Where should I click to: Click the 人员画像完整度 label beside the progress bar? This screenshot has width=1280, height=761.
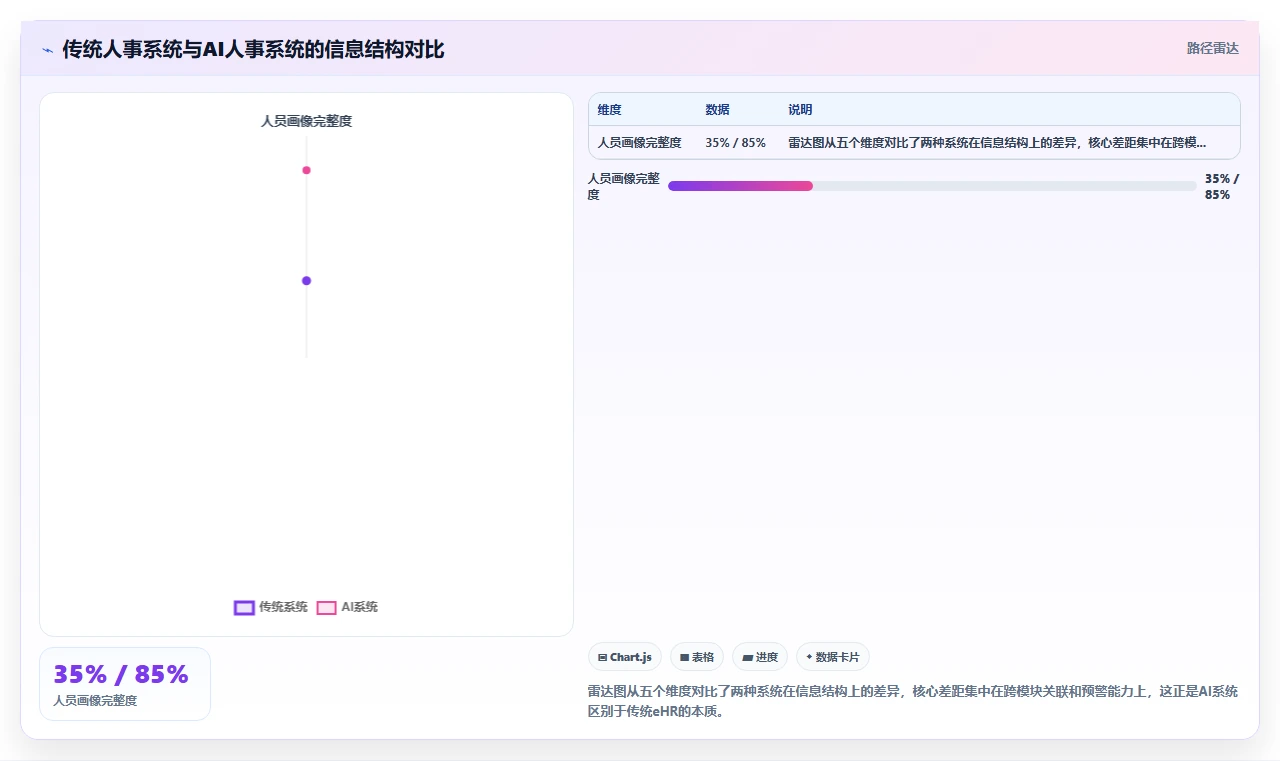tap(624, 186)
